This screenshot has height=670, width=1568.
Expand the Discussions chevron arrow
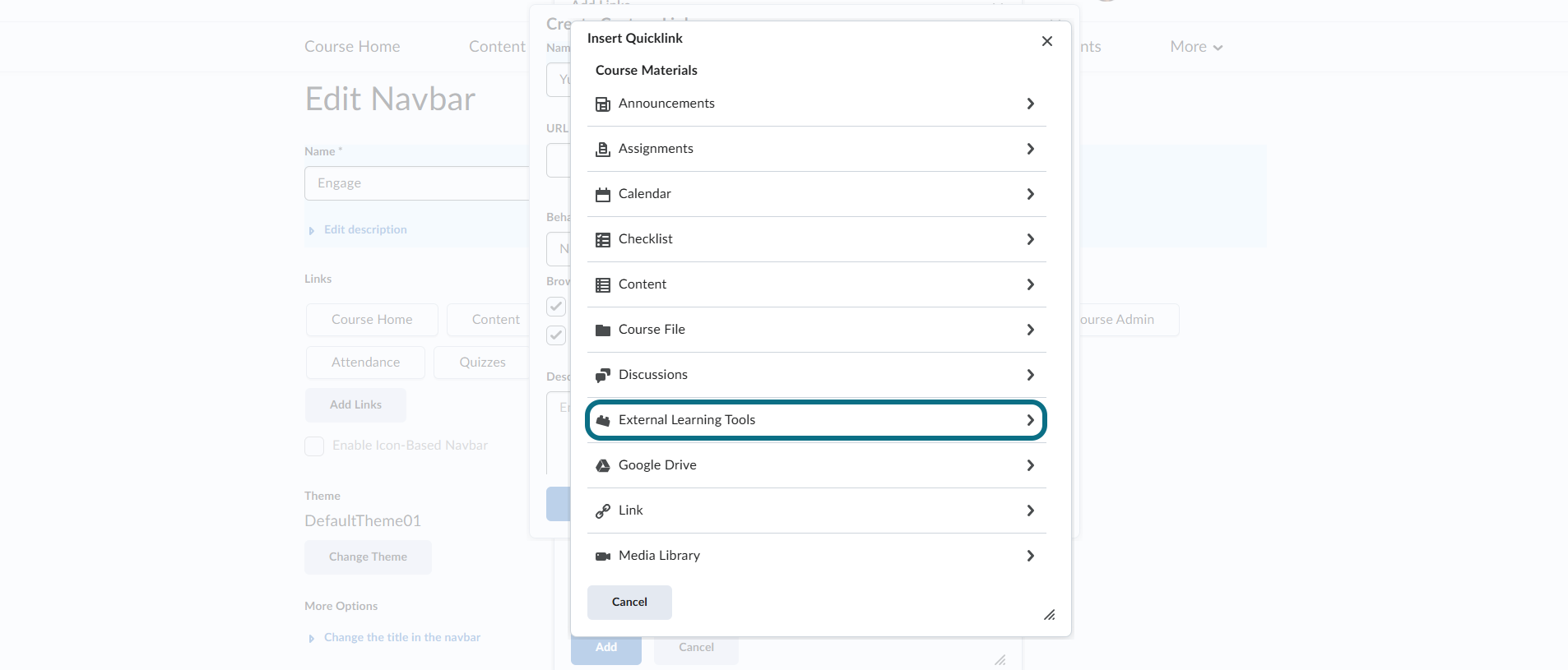(1030, 375)
